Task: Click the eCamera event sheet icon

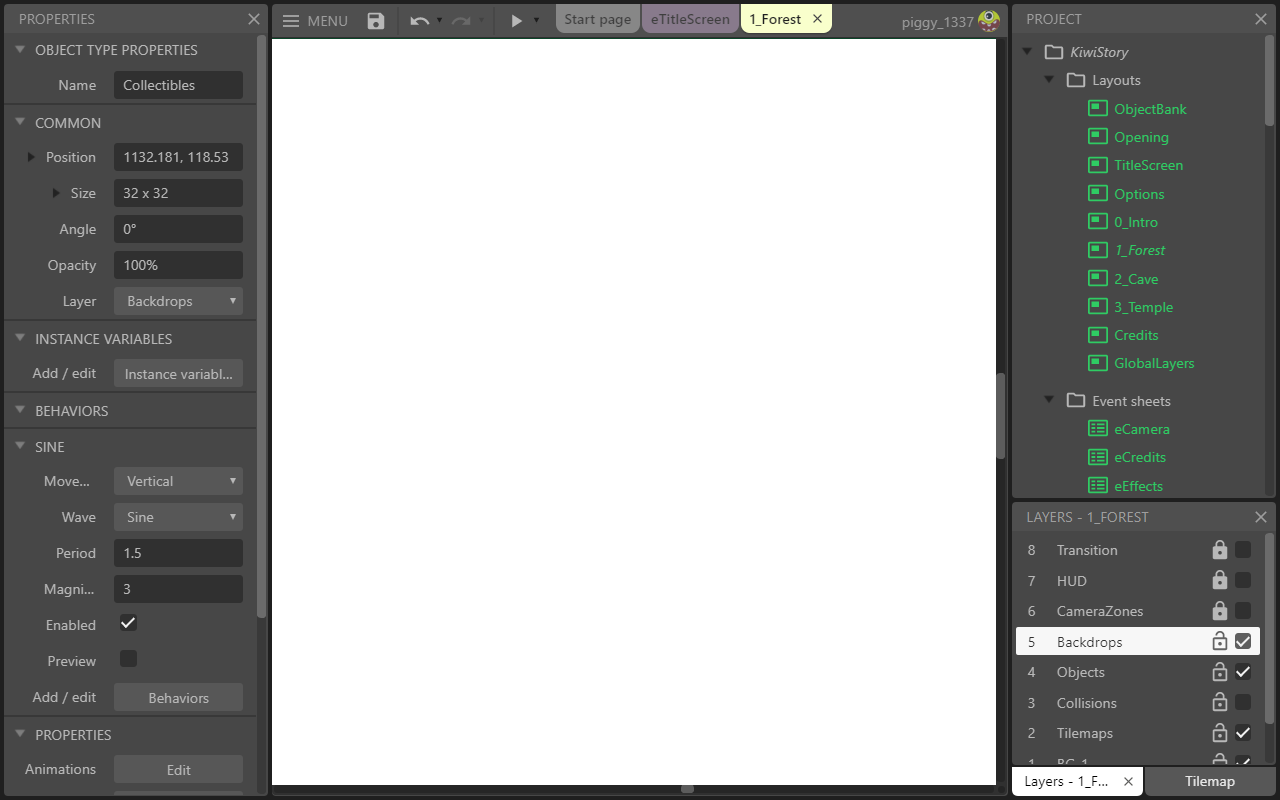Action: [1096, 429]
